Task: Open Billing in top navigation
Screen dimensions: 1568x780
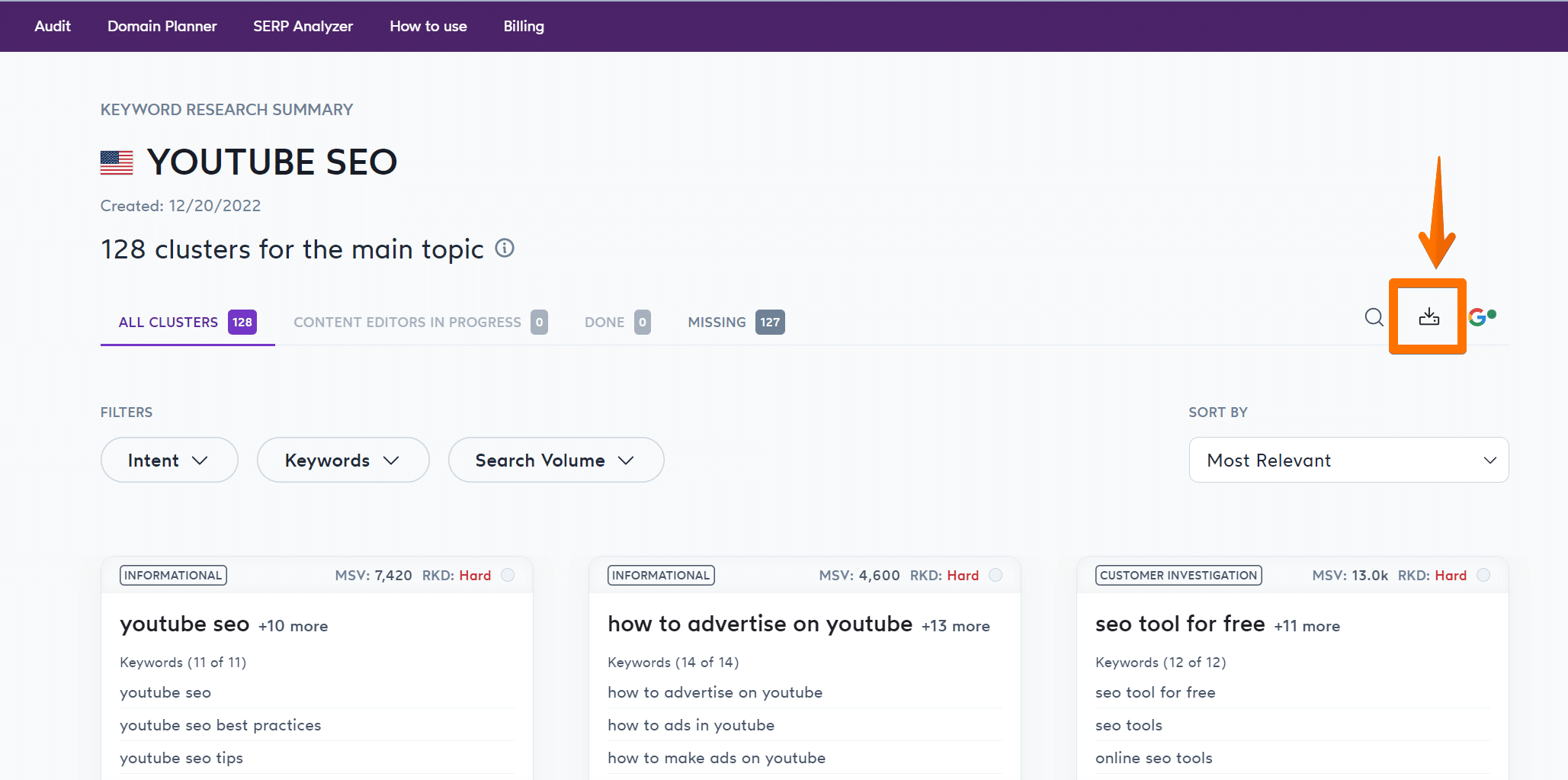Action: point(524,26)
